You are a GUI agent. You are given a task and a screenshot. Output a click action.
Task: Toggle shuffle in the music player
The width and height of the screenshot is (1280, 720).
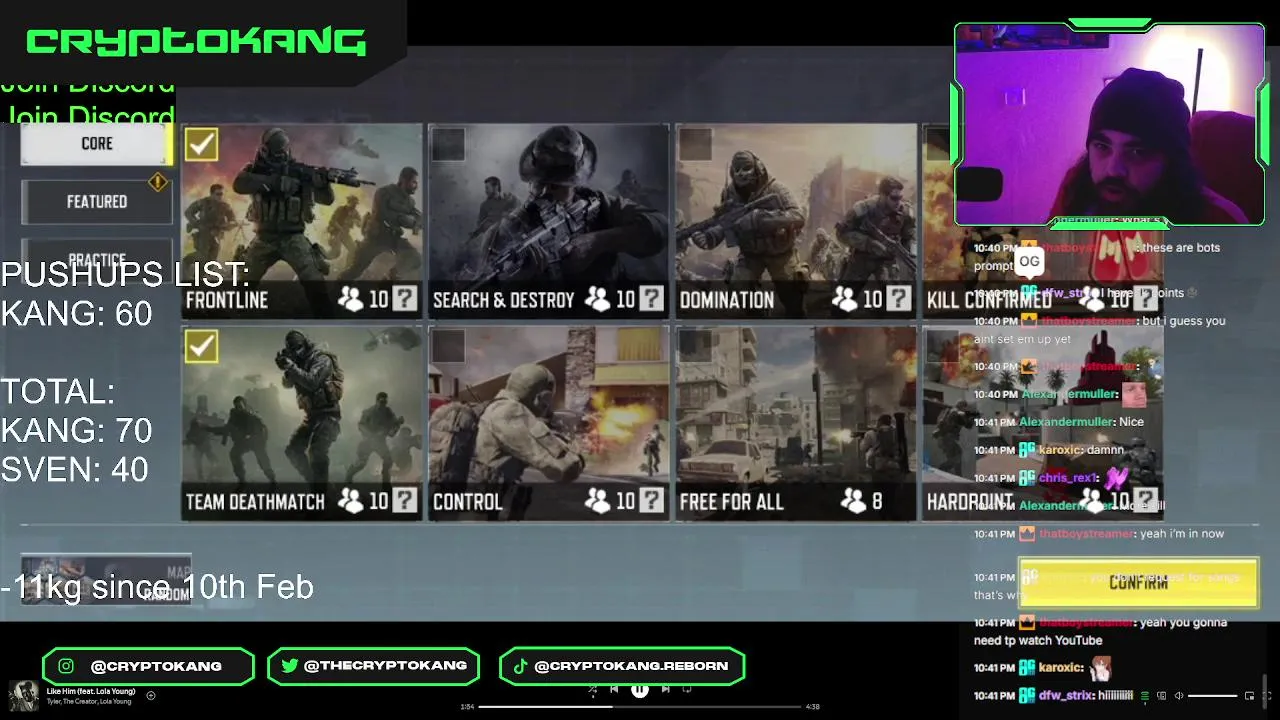tap(593, 689)
